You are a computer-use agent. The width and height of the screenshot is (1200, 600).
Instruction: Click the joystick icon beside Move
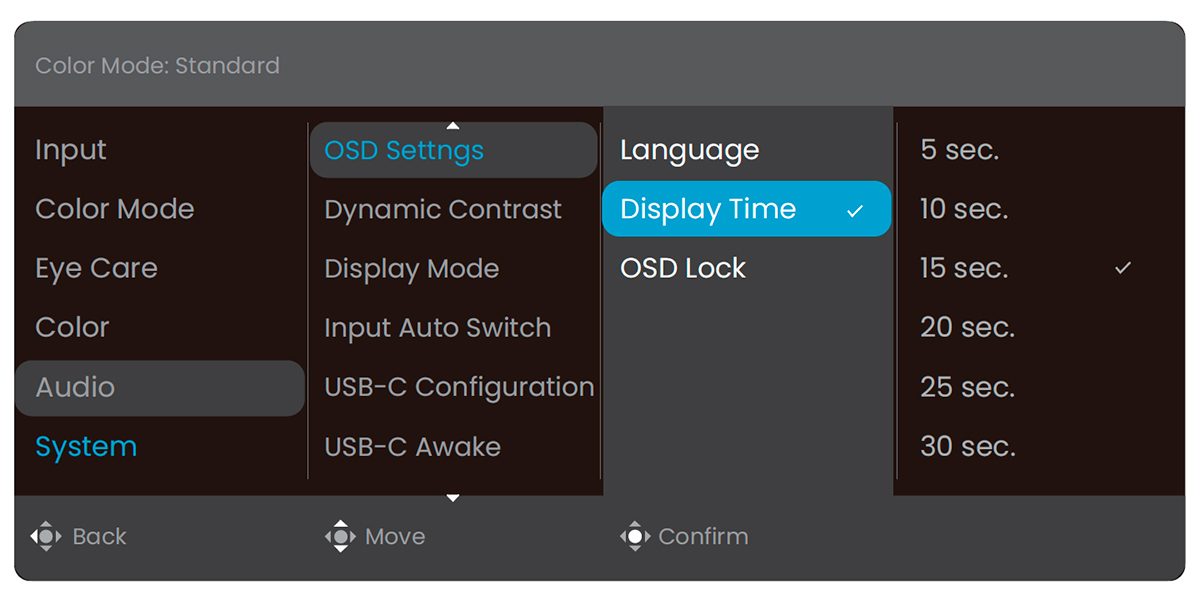tap(341, 537)
